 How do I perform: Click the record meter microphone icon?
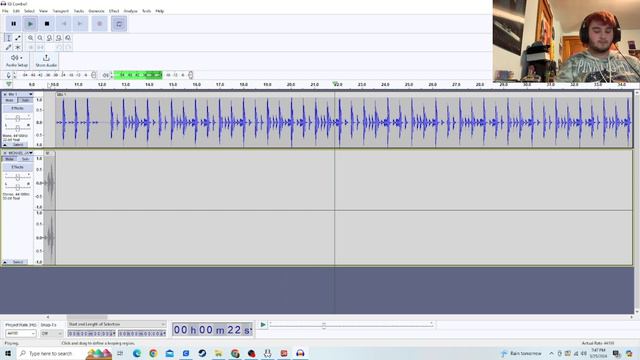[8, 75]
